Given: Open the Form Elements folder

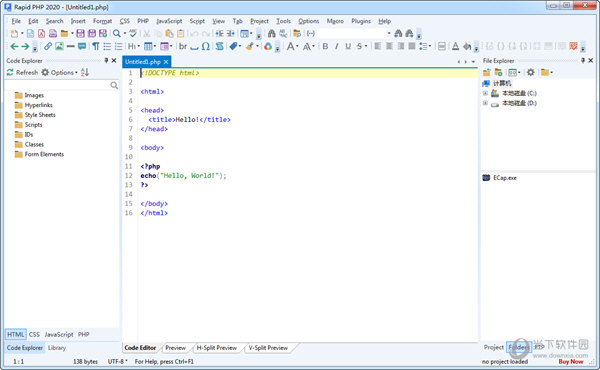Looking at the screenshot, I should [39, 154].
